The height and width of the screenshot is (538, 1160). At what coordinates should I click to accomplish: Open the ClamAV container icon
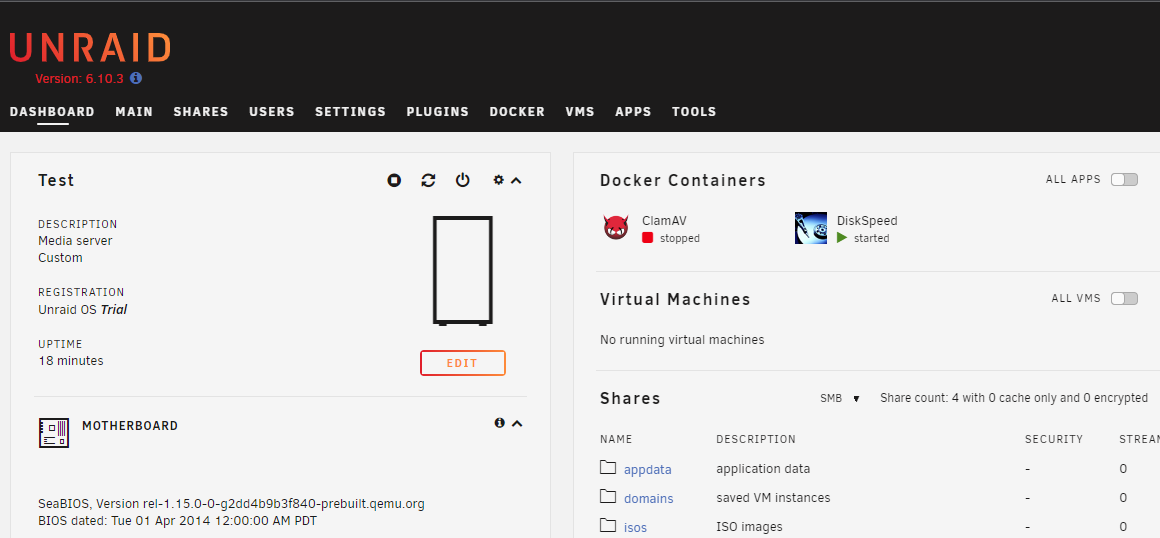[616, 228]
